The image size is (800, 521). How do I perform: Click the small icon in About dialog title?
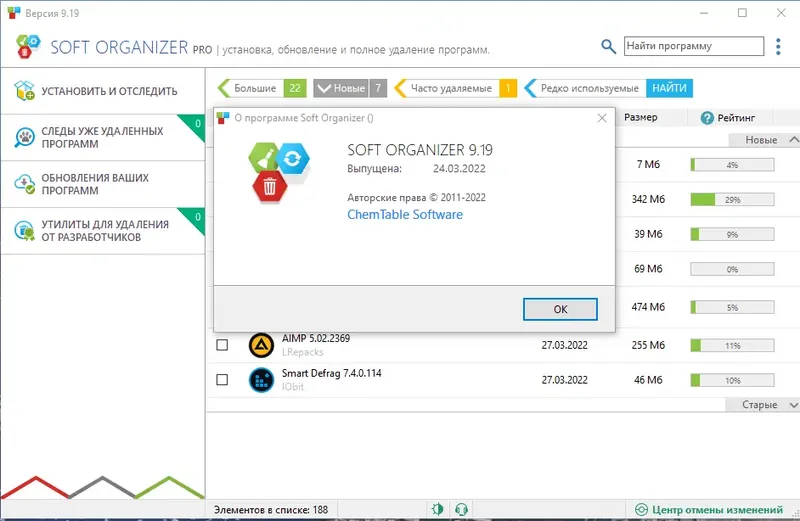tap(223, 118)
